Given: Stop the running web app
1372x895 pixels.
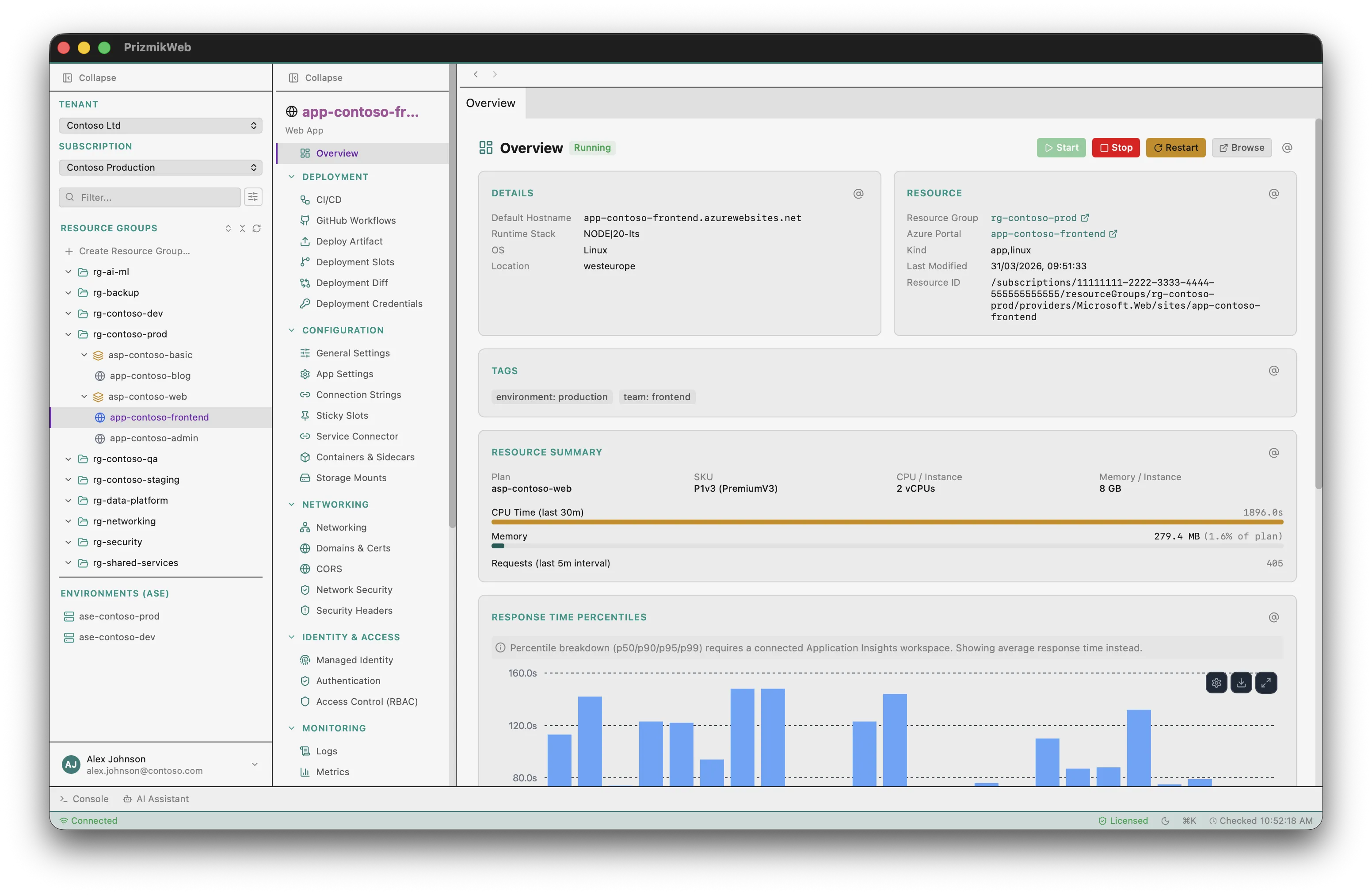Looking at the screenshot, I should click(x=1116, y=148).
